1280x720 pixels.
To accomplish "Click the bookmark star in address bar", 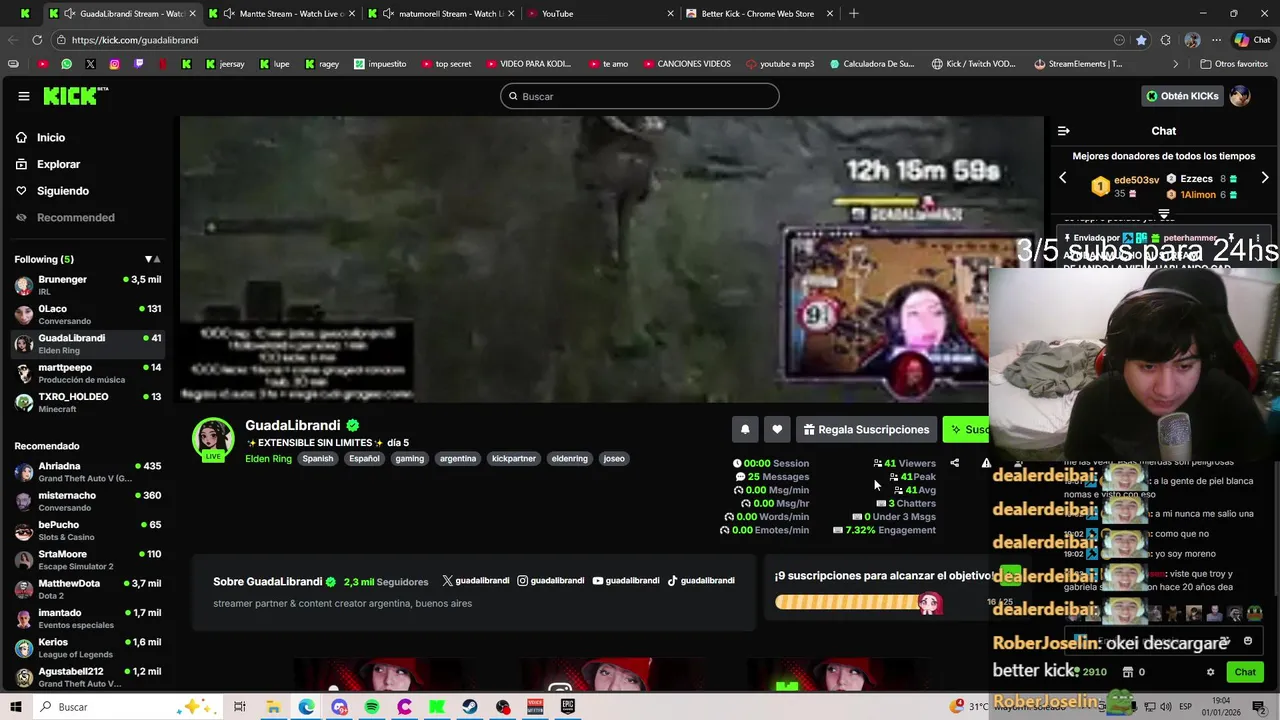I will click(x=1141, y=40).
